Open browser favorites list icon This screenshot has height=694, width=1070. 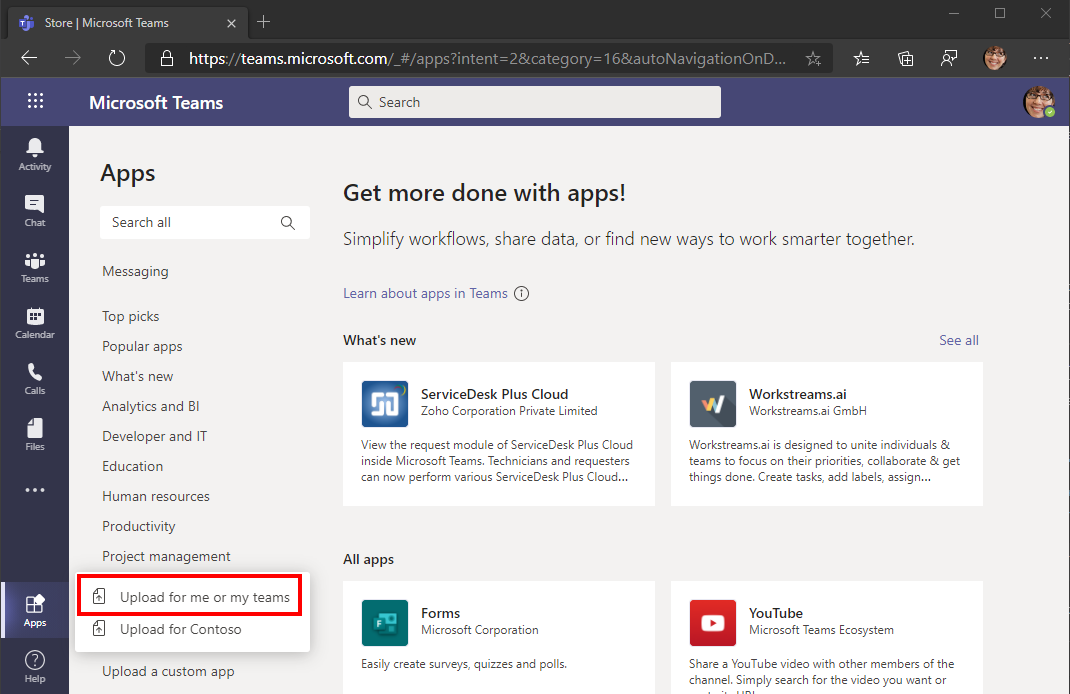click(x=861, y=59)
